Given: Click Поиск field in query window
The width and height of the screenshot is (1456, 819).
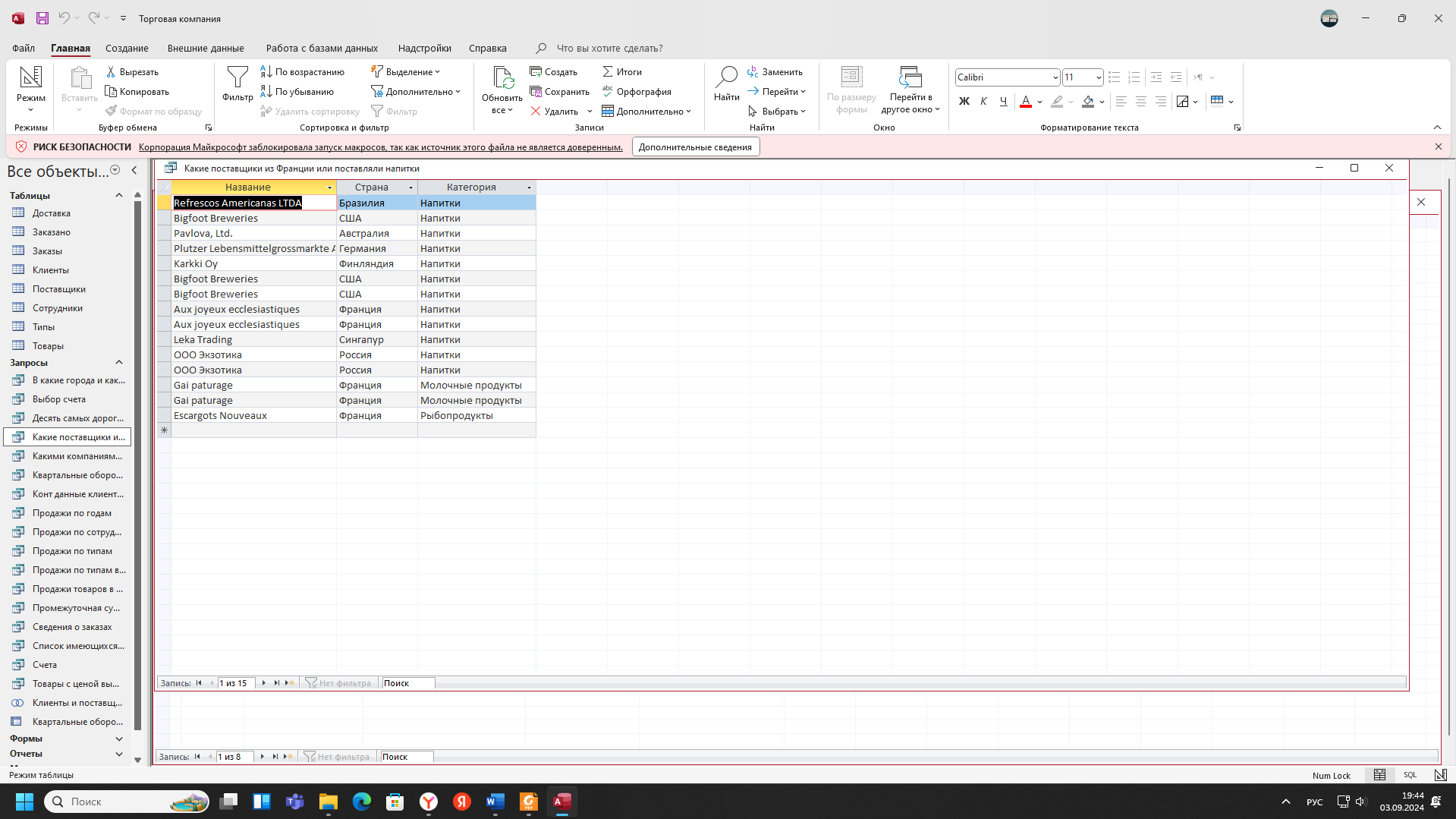Looking at the screenshot, I should [408, 683].
